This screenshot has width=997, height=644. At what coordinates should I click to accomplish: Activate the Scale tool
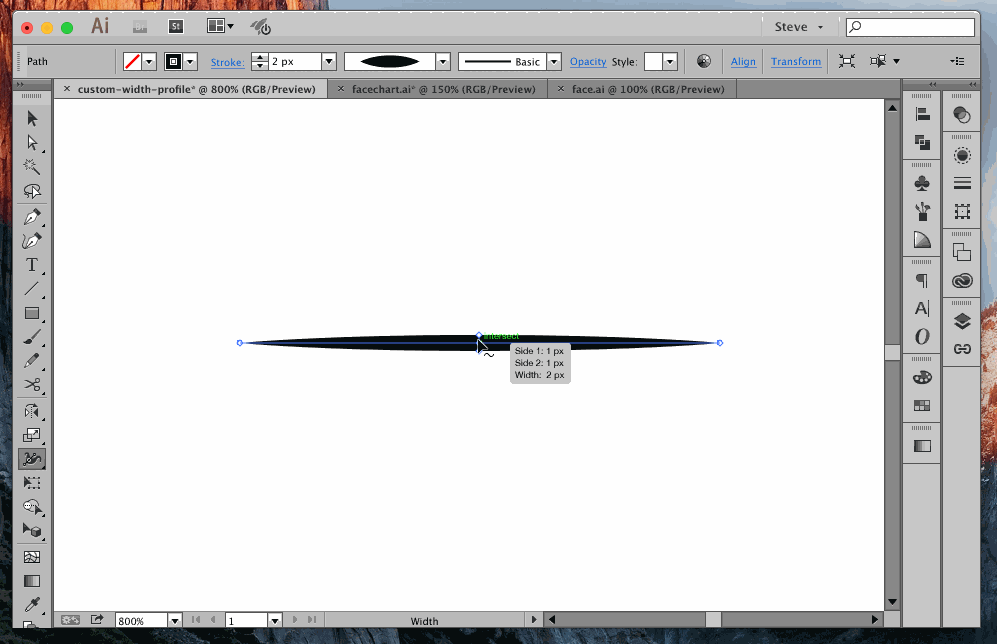[x=32, y=435]
